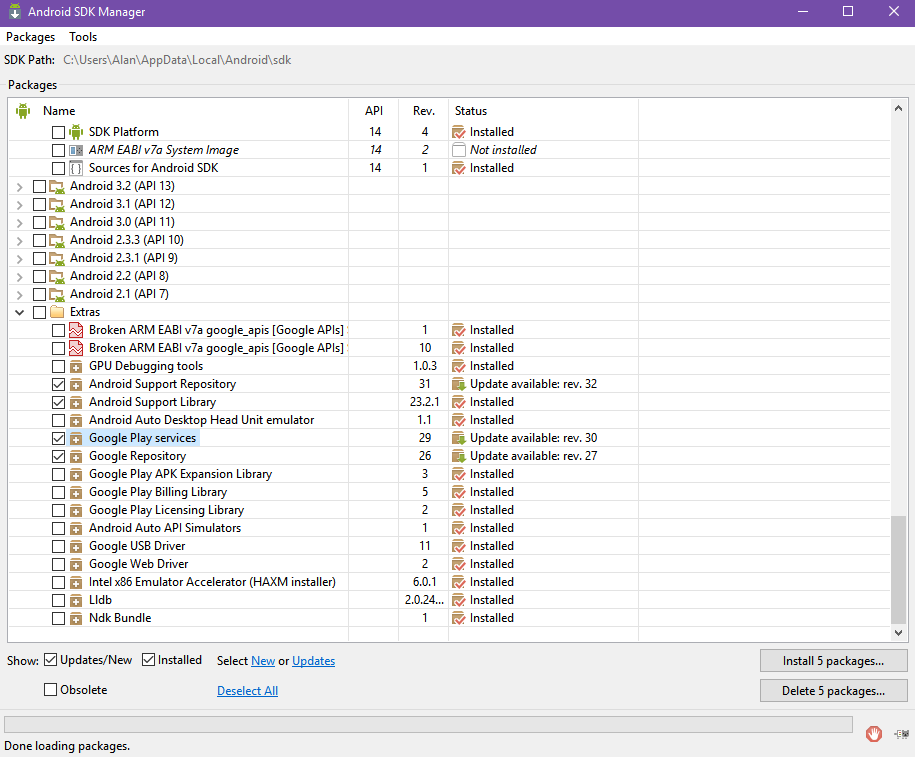The height and width of the screenshot is (757, 915).
Task: Click the ARM EABI v7a System Image icon
Action: pyautogui.click(x=76, y=150)
